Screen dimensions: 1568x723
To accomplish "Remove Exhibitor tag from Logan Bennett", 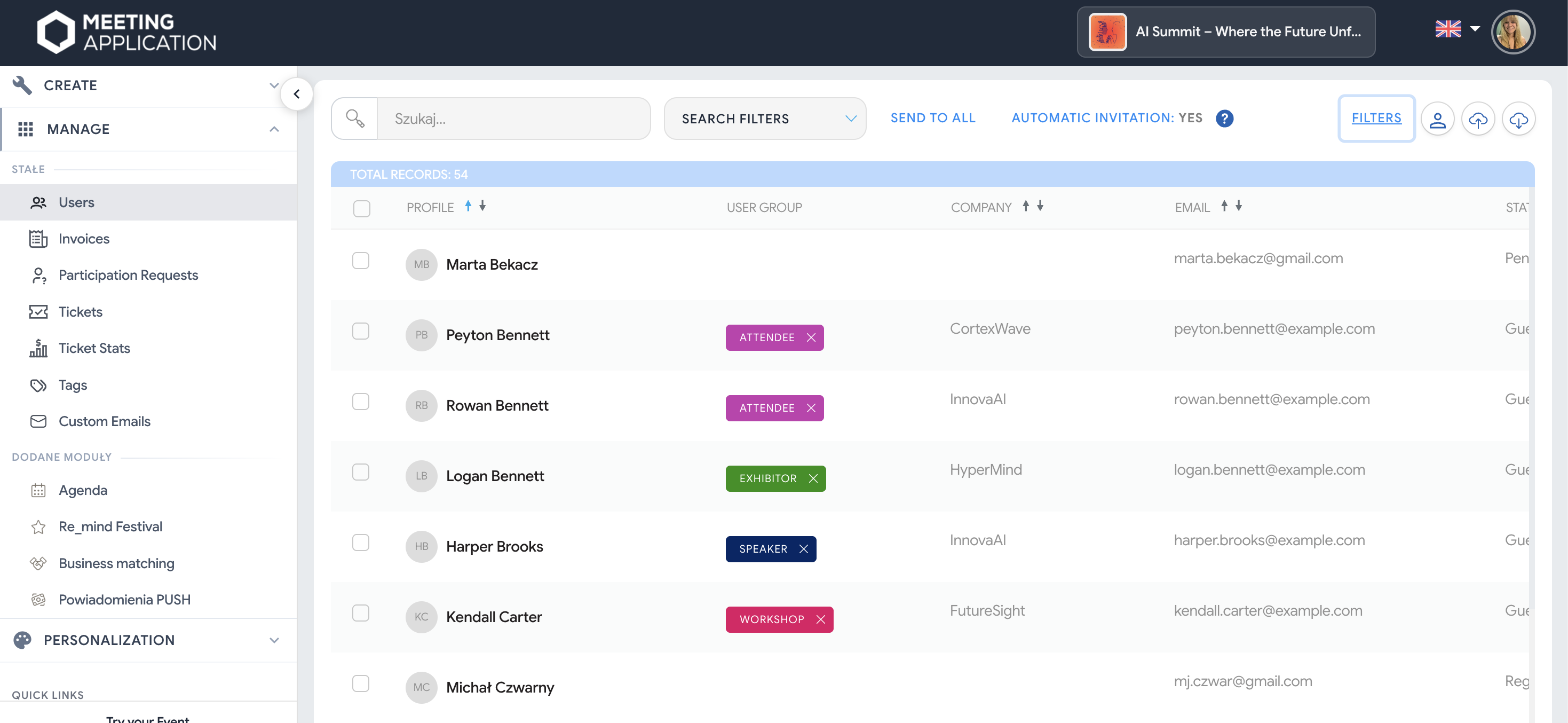I will pyautogui.click(x=813, y=478).
